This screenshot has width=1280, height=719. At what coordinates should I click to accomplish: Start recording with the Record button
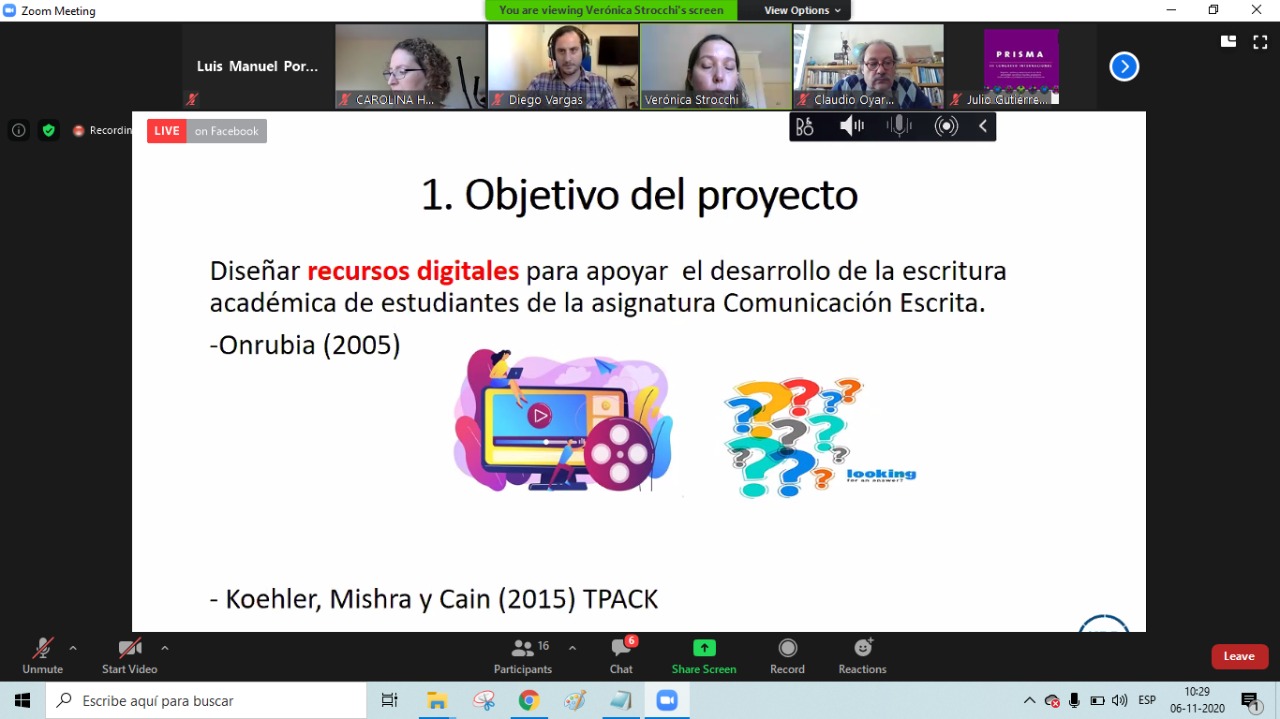coord(787,655)
